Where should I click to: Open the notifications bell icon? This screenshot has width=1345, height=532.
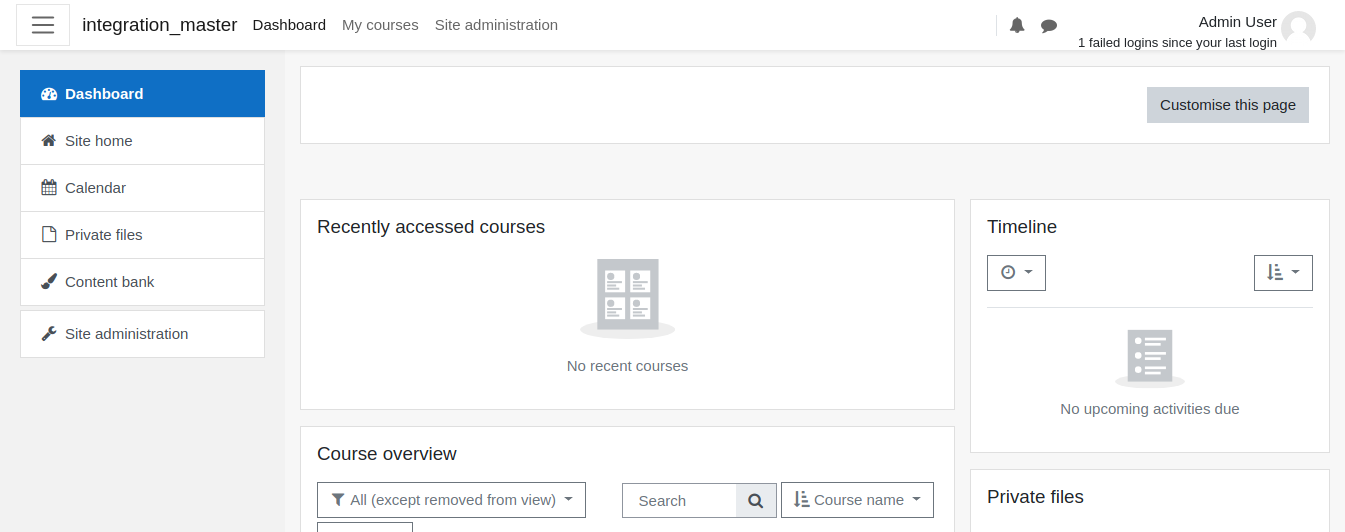coord(1017,25)
